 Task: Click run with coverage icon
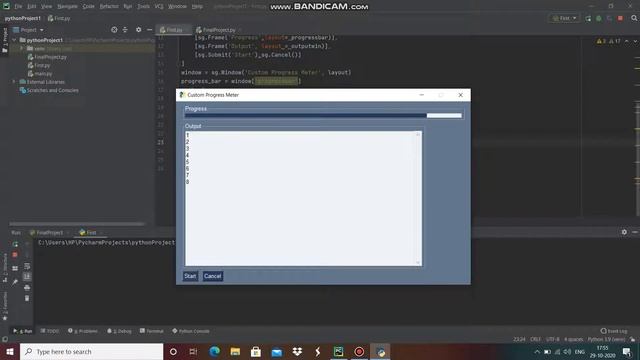(x=609, y=18)
